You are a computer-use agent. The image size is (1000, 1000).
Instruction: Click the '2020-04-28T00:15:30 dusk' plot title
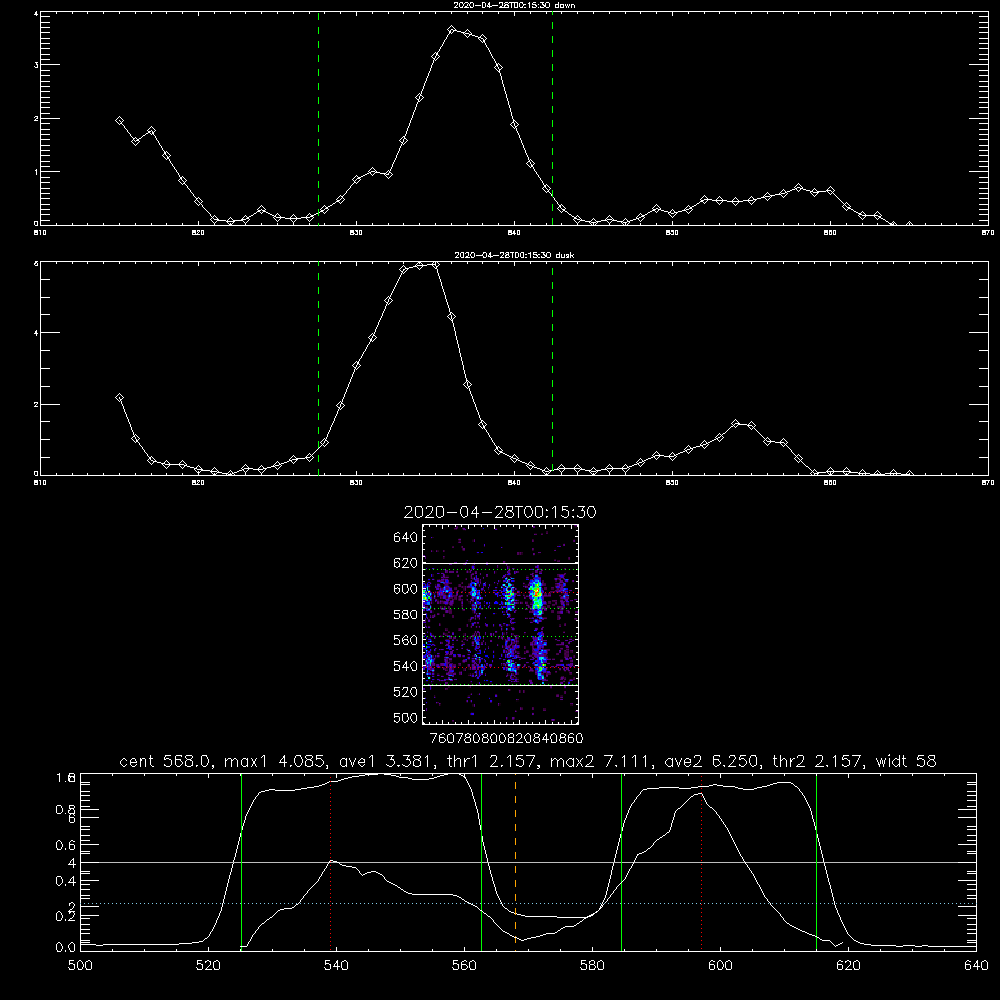(514, 255)
